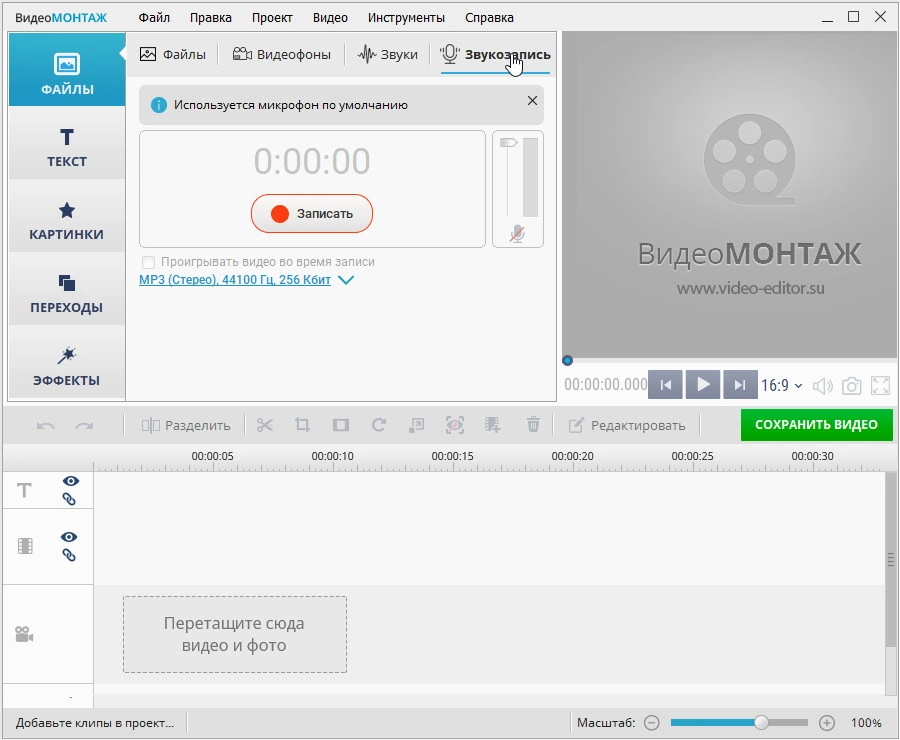The width and height of the screenshot is (900, 740).
Task: Click the 00:00:00.000 timecode display
Action: point(605,385)
